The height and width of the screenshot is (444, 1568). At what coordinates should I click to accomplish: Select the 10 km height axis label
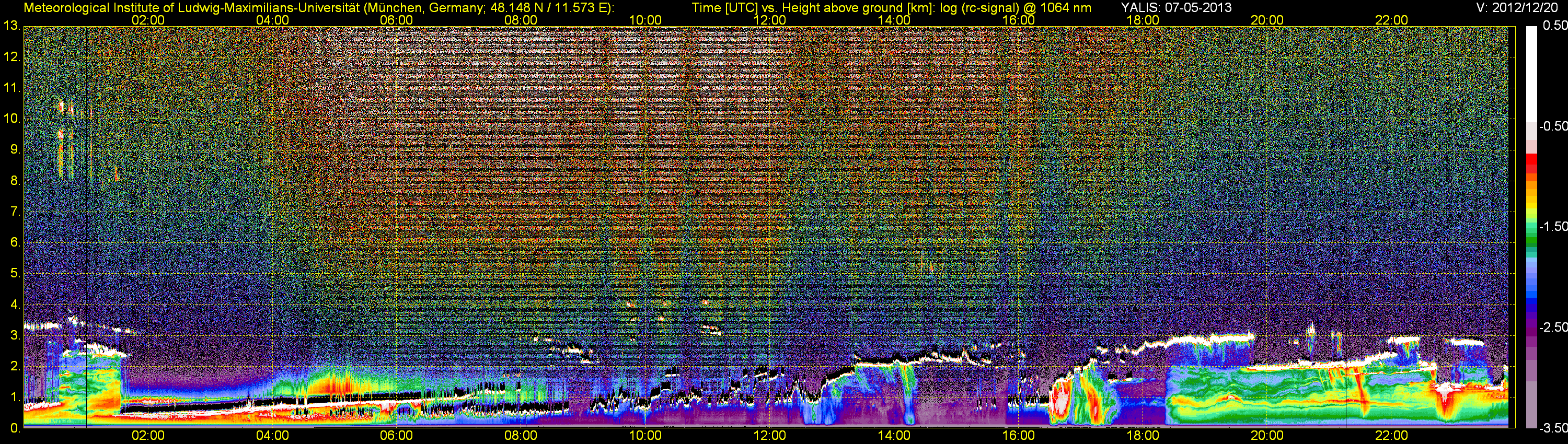(x=11, y=119)
